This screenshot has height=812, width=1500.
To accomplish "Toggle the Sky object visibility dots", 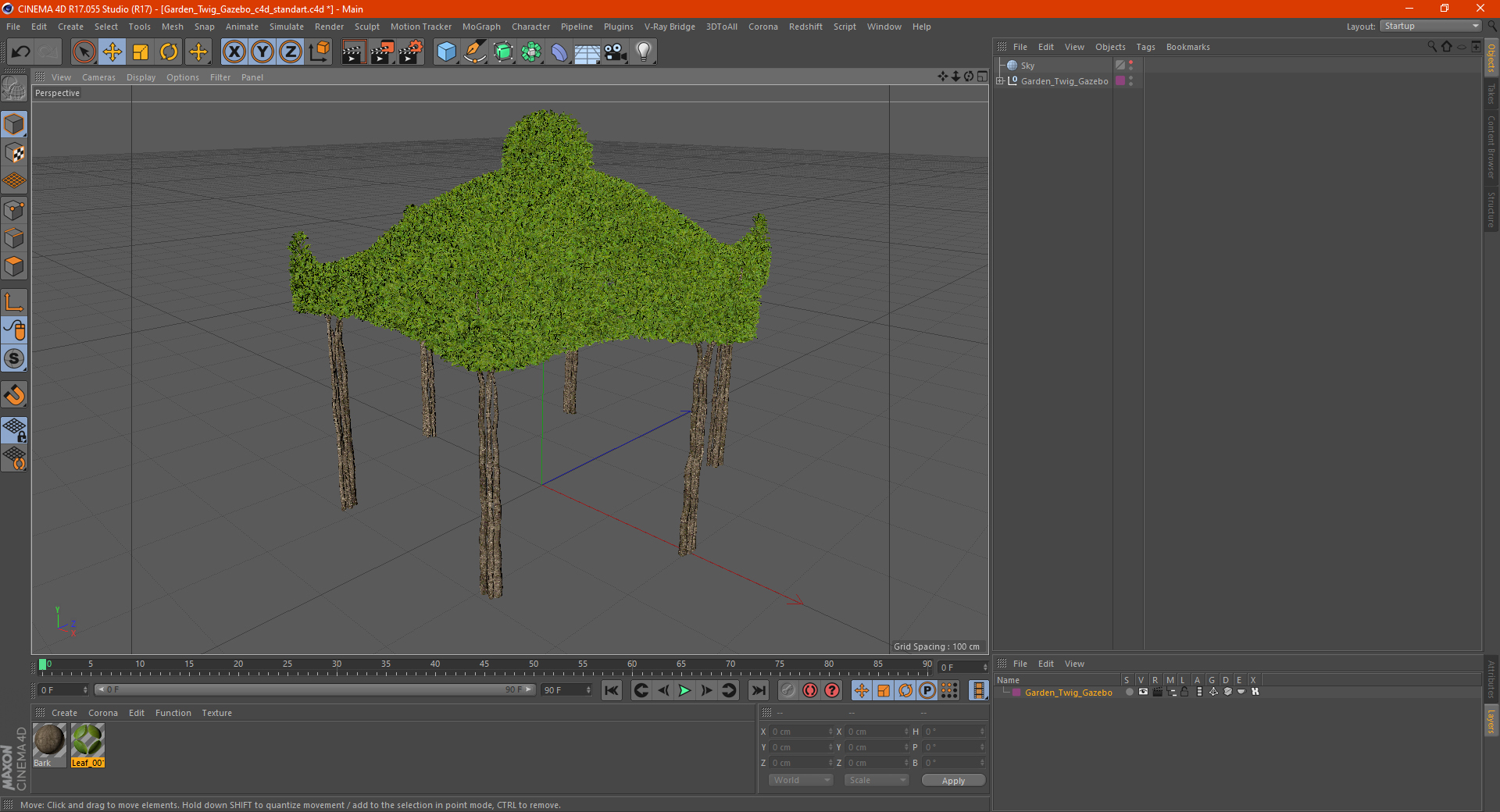I will point(1130,66).
